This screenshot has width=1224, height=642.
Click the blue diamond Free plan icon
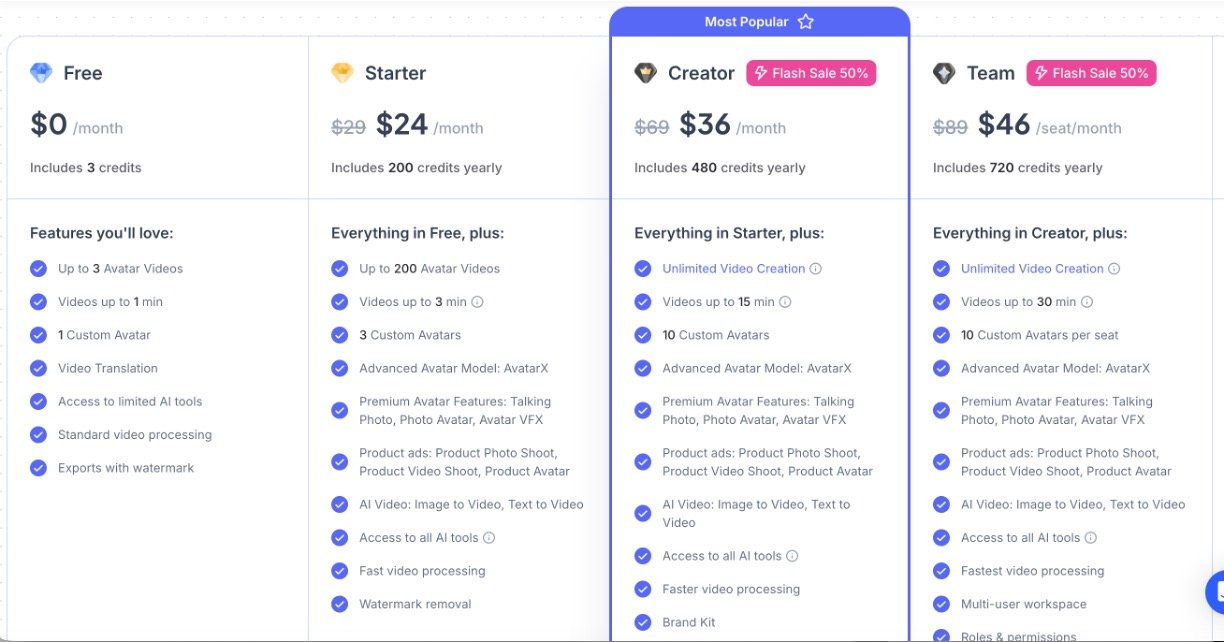click(x=41, y=73)
